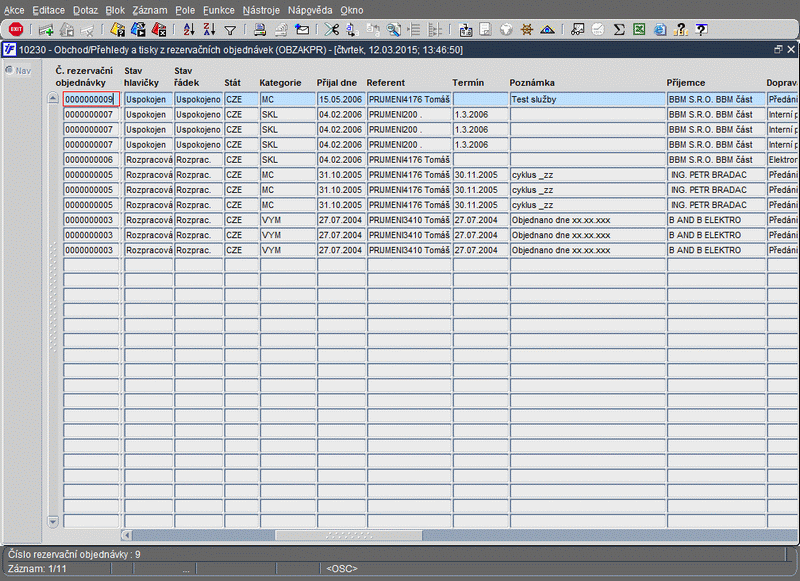Screen dimensions: 800x581
Task: Click the dotted vertical scrollbar thumb
Action: tap(53, 296)
